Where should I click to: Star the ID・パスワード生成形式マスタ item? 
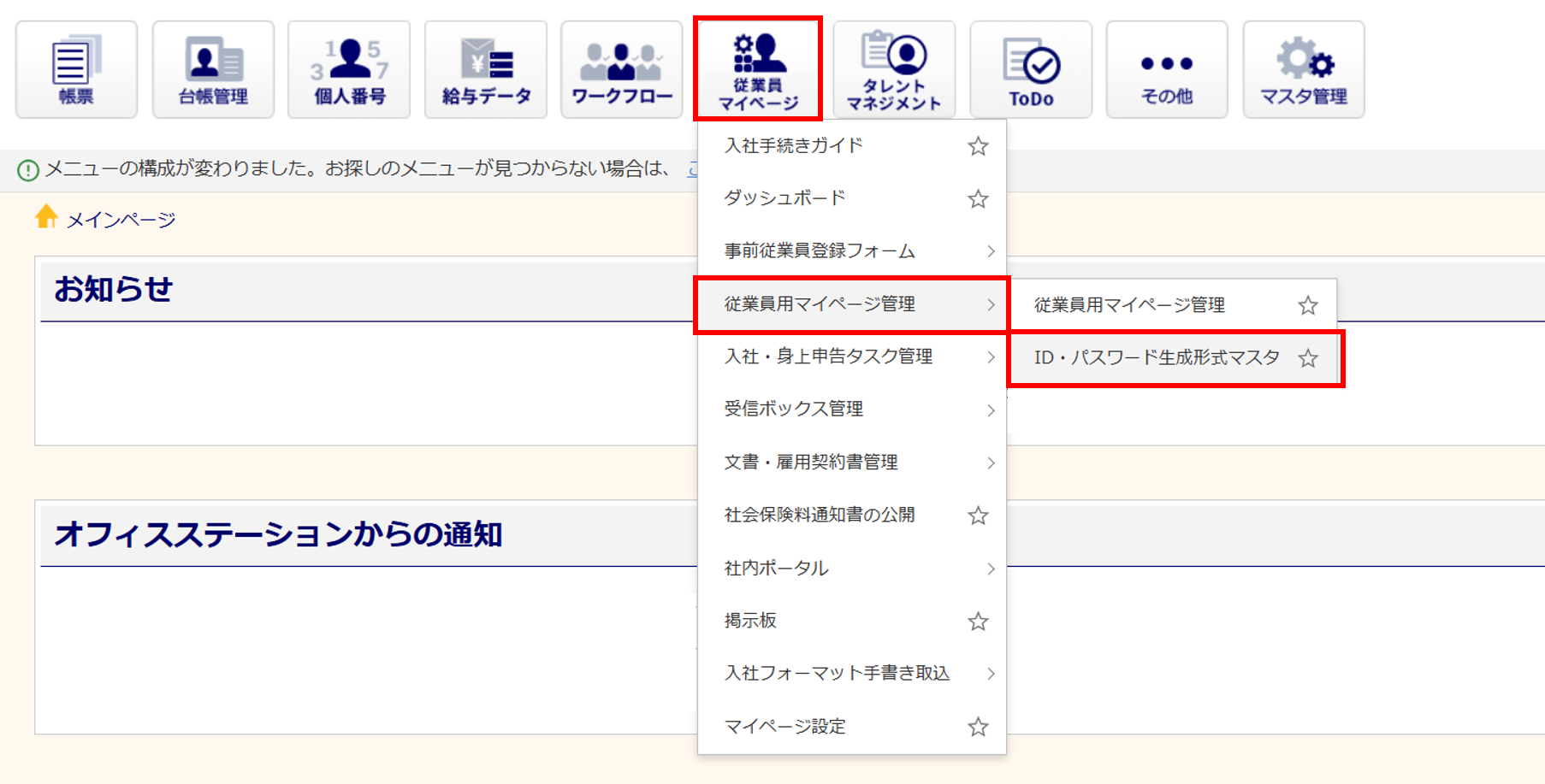tap(1307, 358)
